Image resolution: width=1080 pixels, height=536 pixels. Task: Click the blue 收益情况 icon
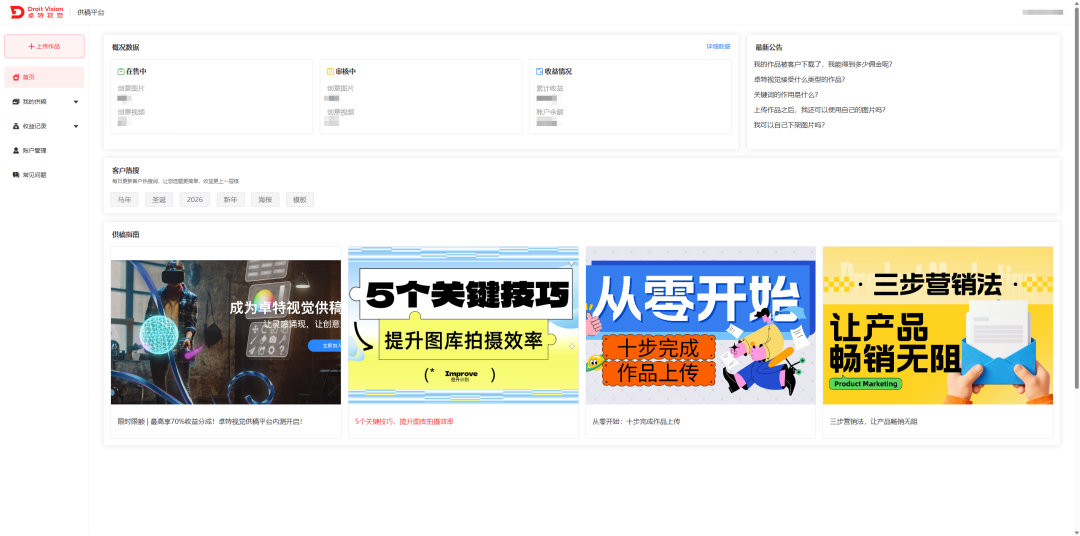pos(540,71)
